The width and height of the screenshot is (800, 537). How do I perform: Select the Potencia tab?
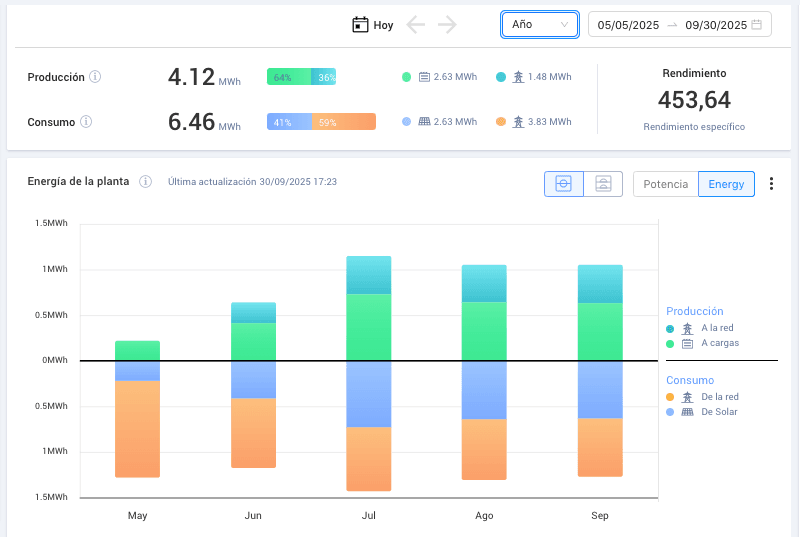[665, 184]
